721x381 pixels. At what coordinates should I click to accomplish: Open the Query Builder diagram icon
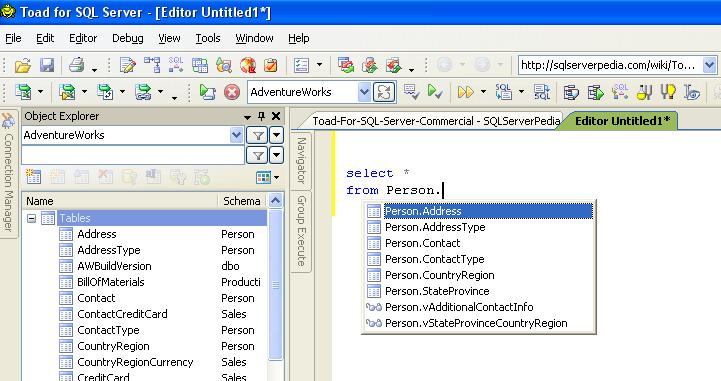point(152,65)
